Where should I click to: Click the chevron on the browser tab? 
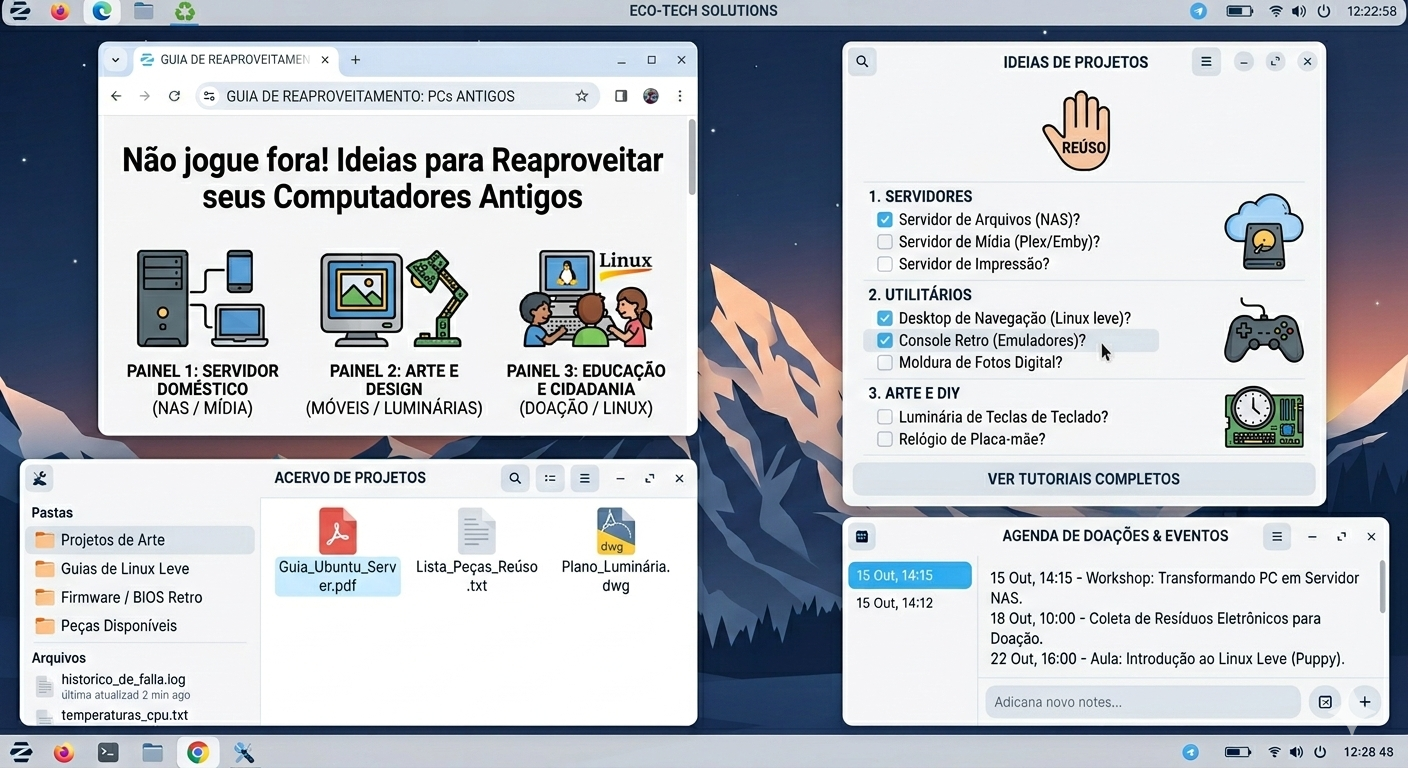[115, 60]
